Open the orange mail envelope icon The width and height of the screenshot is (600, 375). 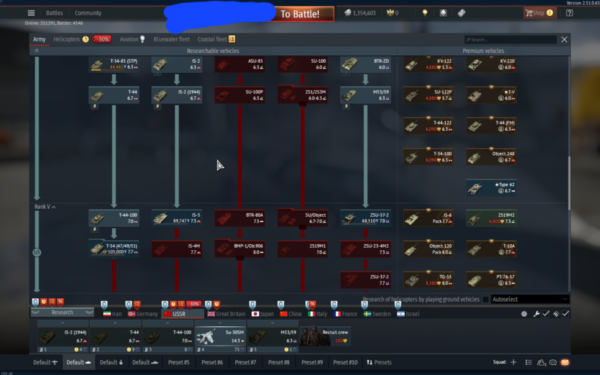[565, 362]
